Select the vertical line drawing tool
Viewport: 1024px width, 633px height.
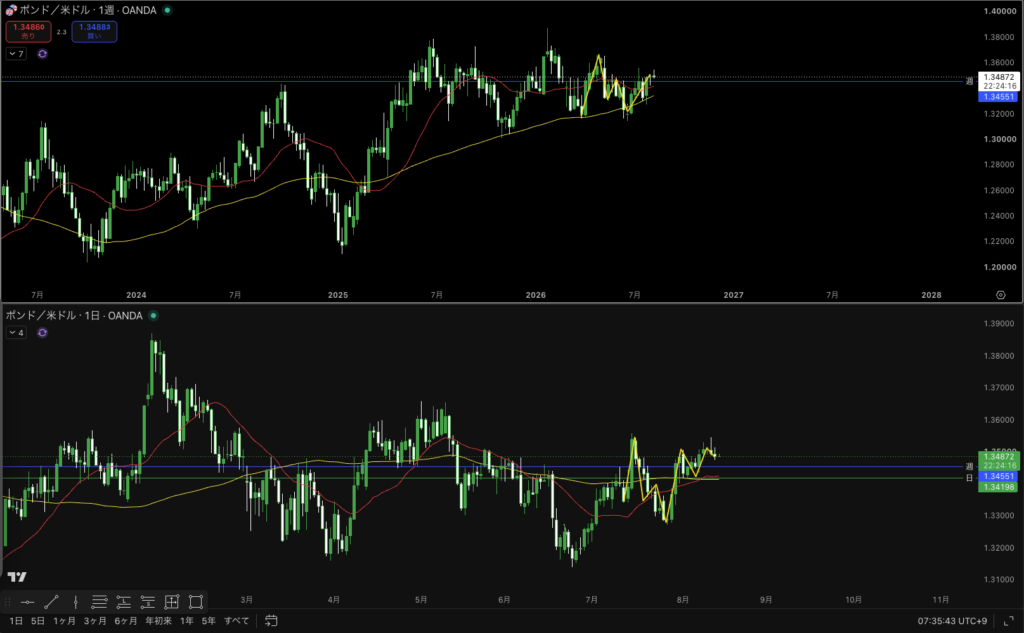click(76, 602)
